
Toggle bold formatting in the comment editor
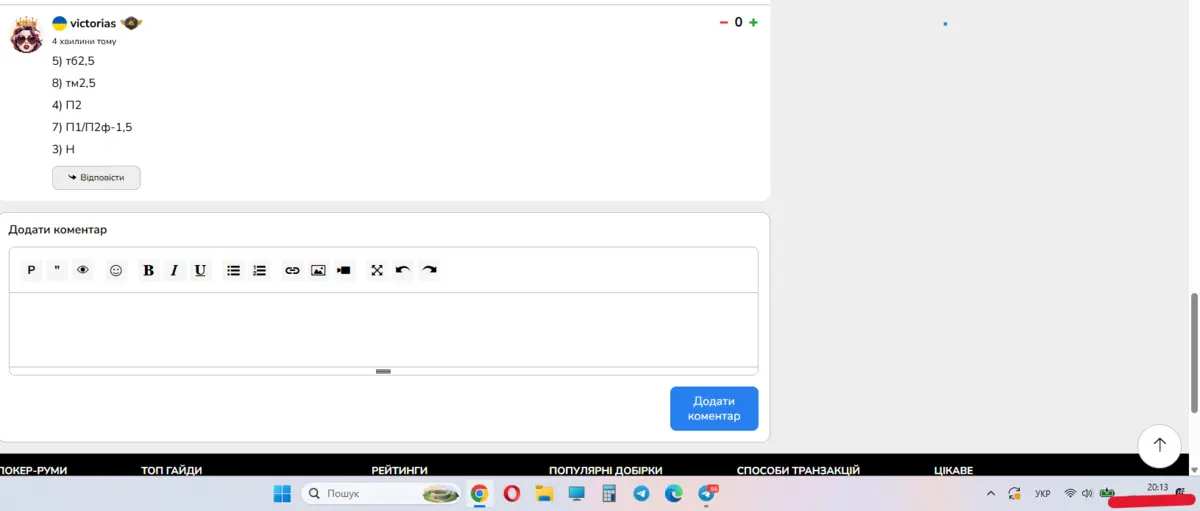click(148, 270)
